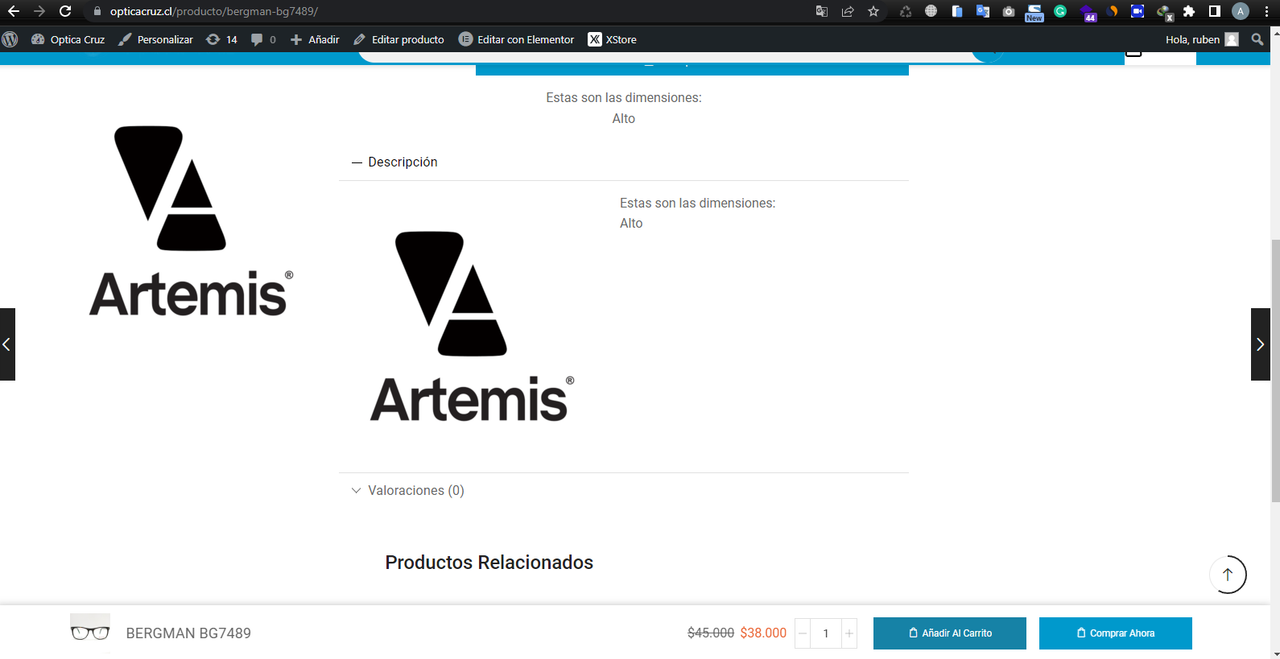Bookmark this page with the star

click(x=874, y=12)
